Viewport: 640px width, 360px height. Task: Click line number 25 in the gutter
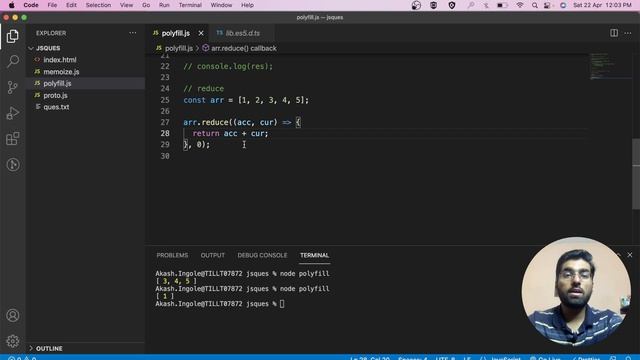click(165, 100)
